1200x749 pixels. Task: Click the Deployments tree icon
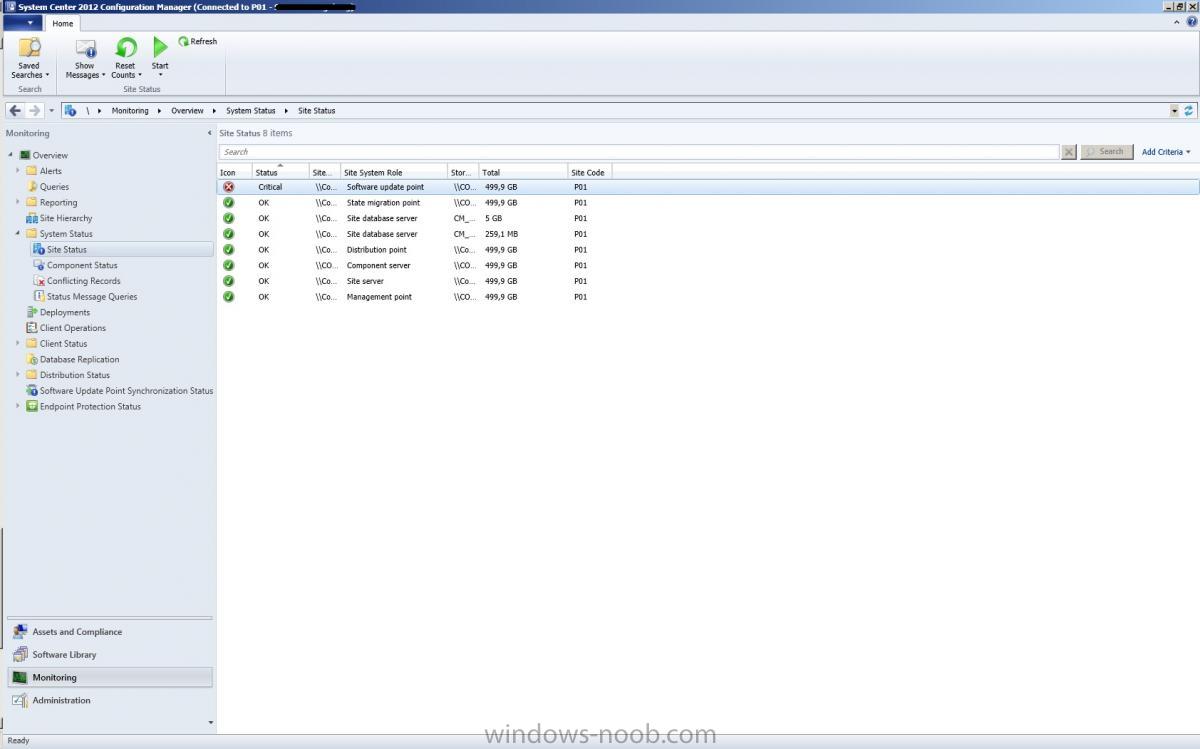(32, 312)
